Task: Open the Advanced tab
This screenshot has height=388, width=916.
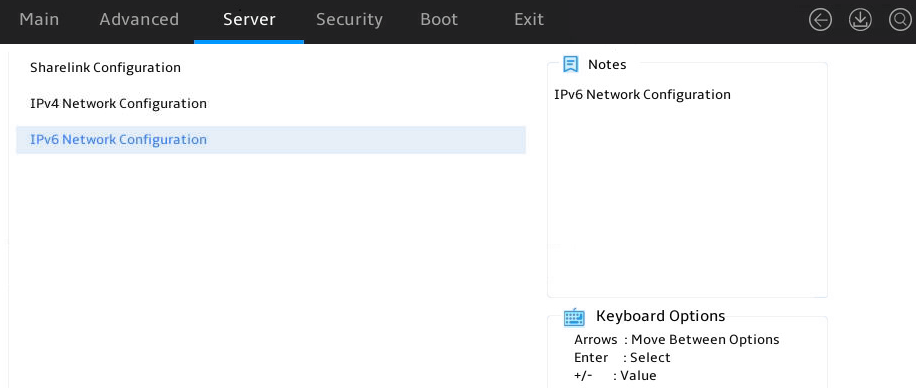Action: tap(139, 19)
